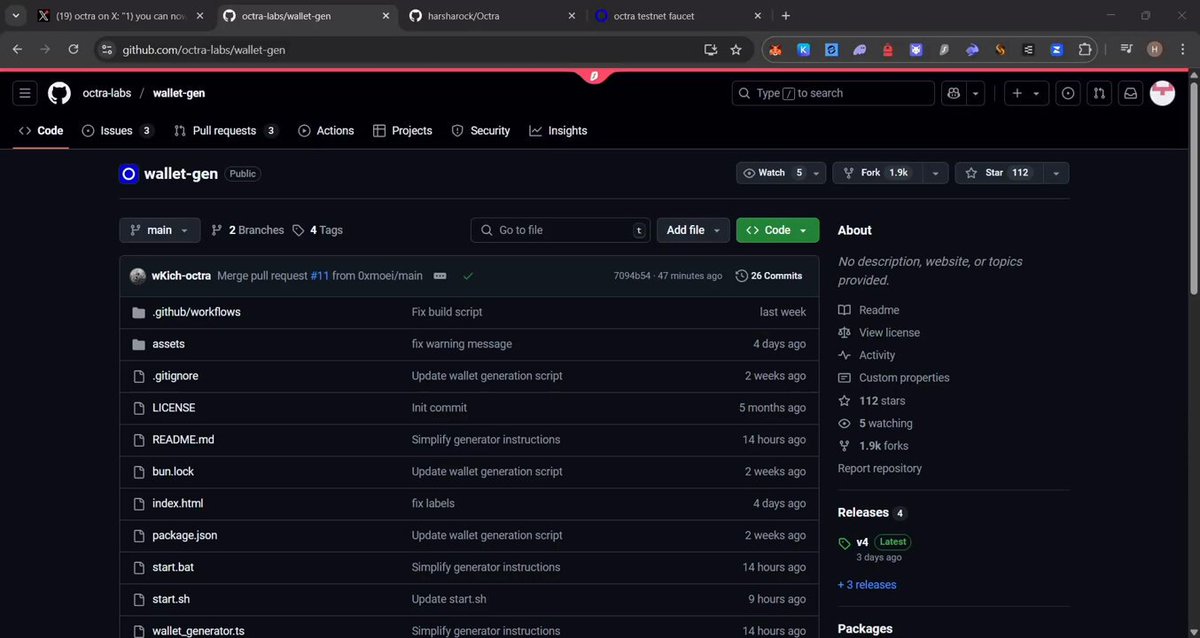Reload the page with browser refresh icon
Image resolution: width=1200 pixels, height=638 pixels.
pyautogui.click(x=73, y=49)
